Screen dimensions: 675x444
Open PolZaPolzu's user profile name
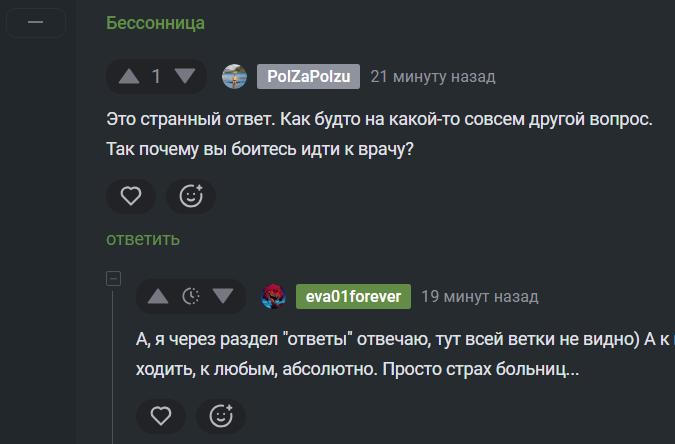[x=308, y=76]
